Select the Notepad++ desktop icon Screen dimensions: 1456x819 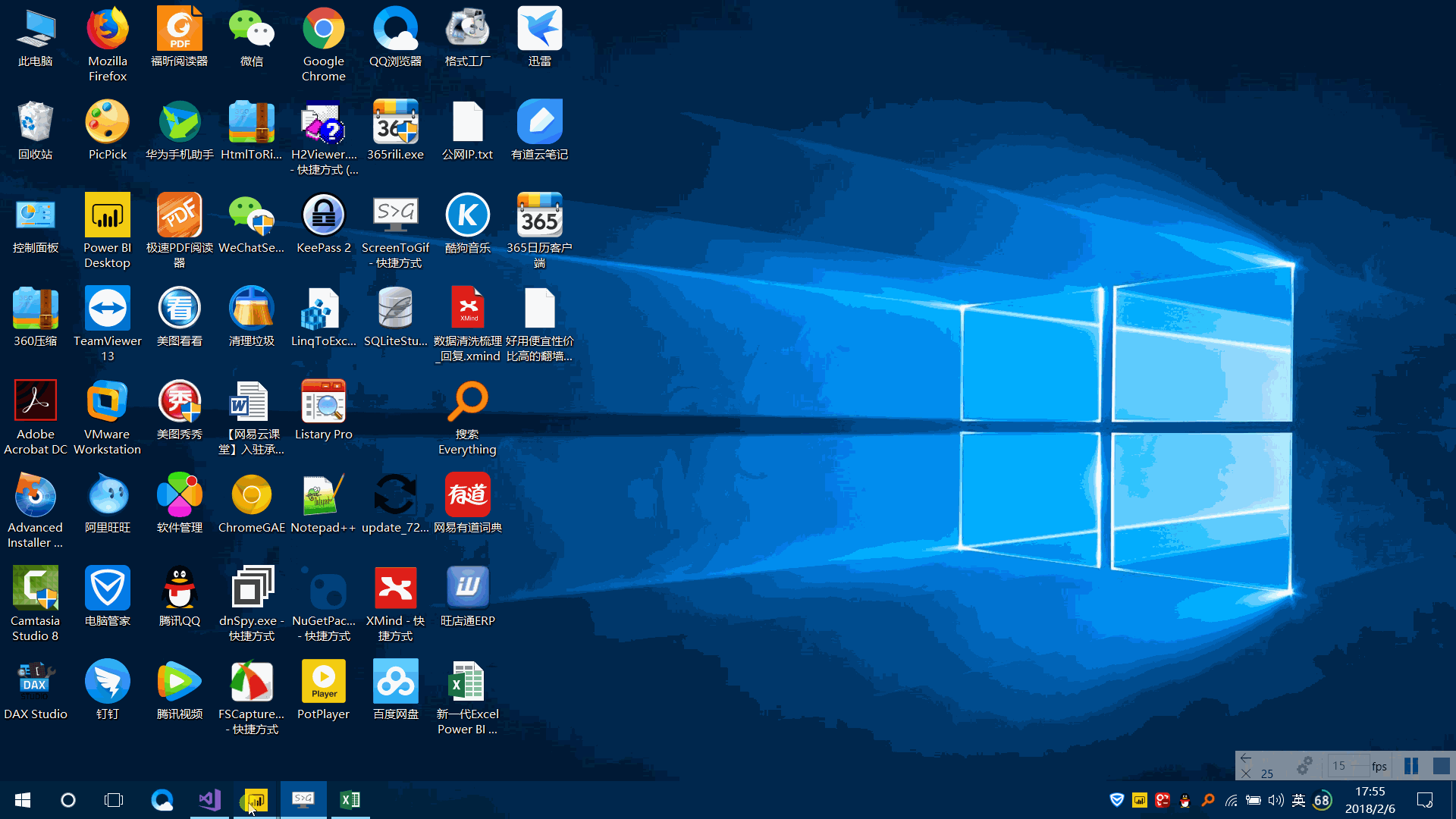[324, 503]
